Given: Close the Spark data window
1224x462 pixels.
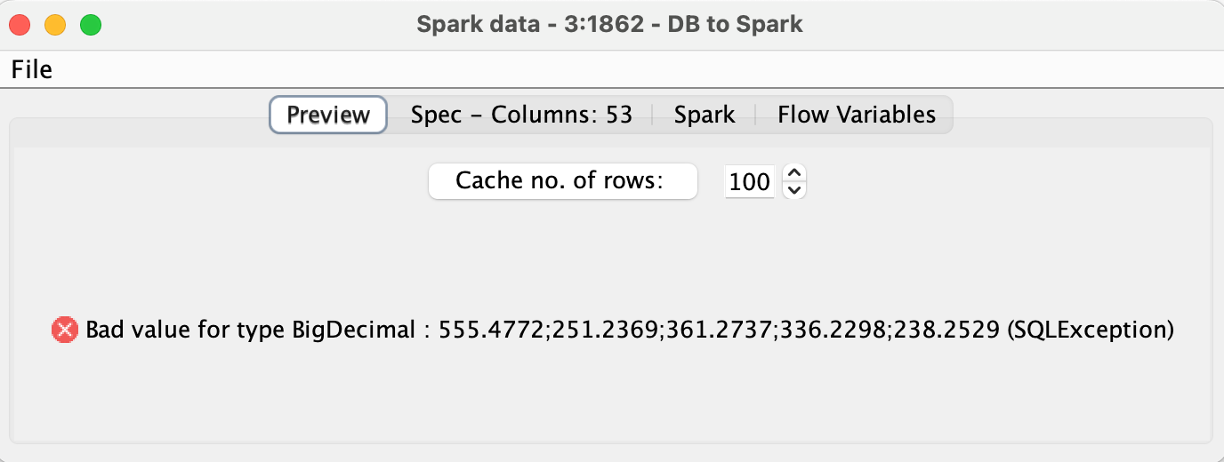Looking at the screenshot, I should [19, 24].
